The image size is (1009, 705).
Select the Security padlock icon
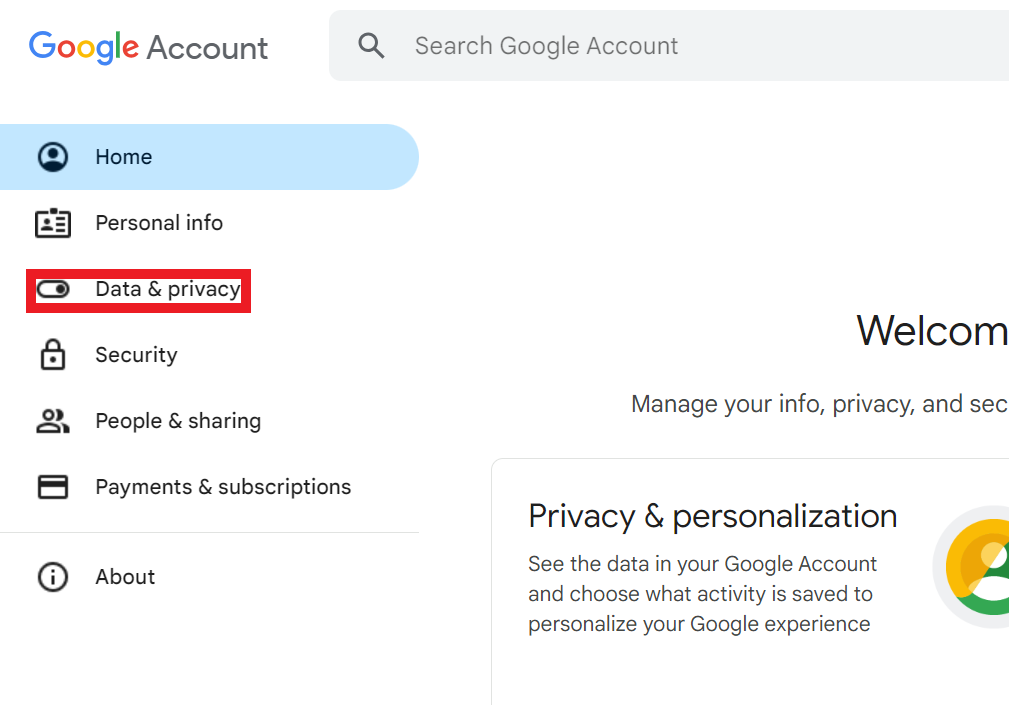(52, 354)
